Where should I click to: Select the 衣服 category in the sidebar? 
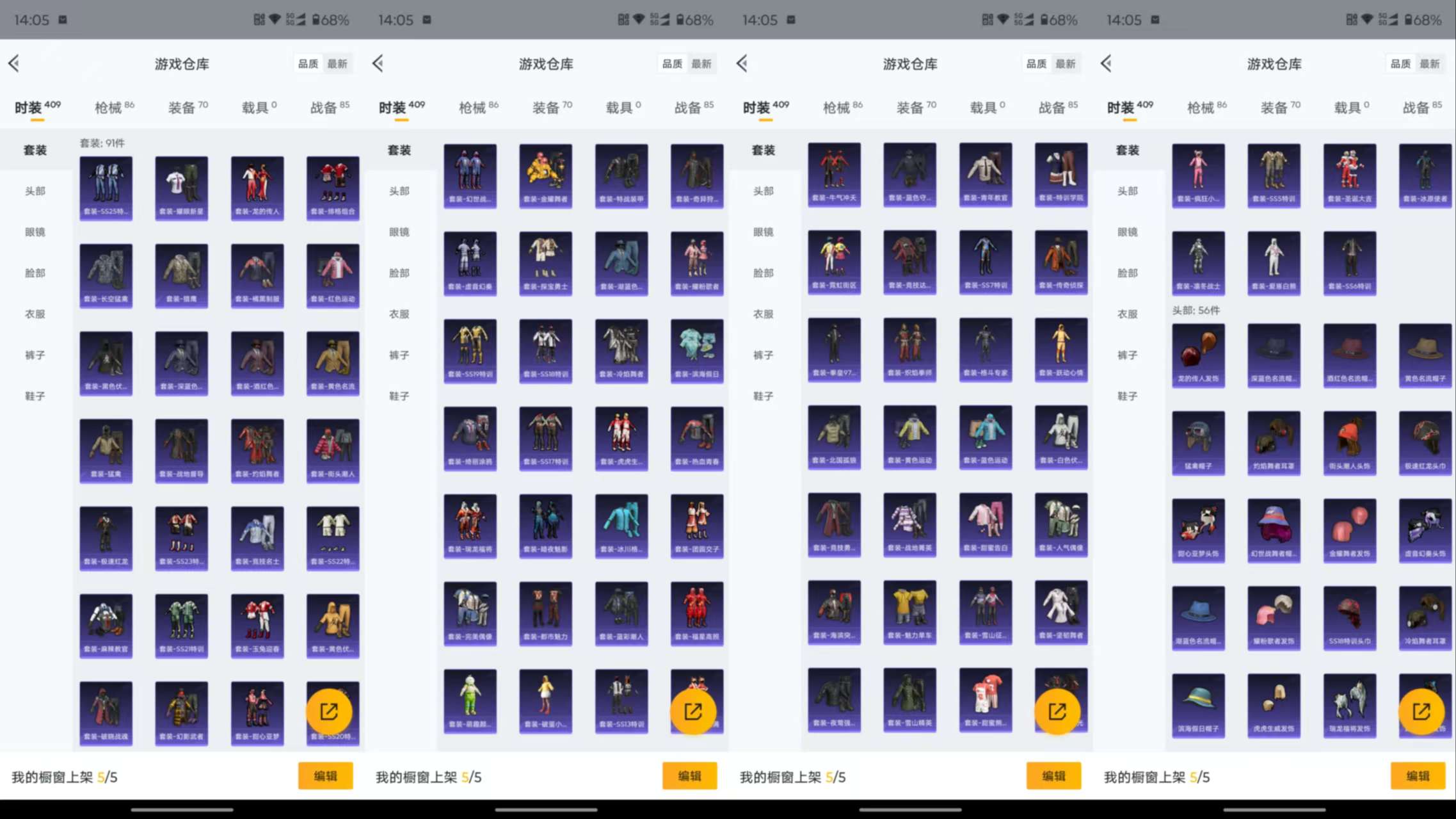(x=35, y=314)
